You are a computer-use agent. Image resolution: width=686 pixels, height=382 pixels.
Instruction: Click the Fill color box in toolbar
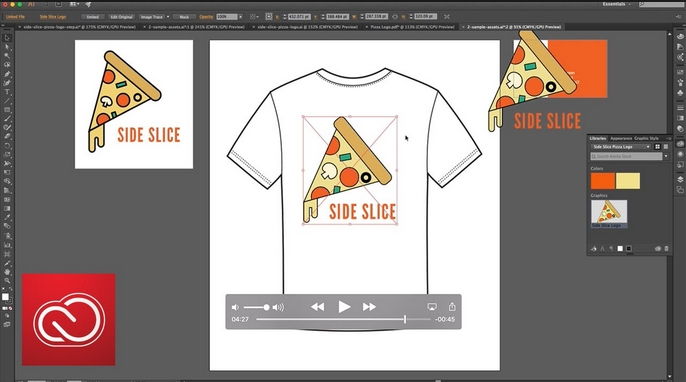[5, 297]
